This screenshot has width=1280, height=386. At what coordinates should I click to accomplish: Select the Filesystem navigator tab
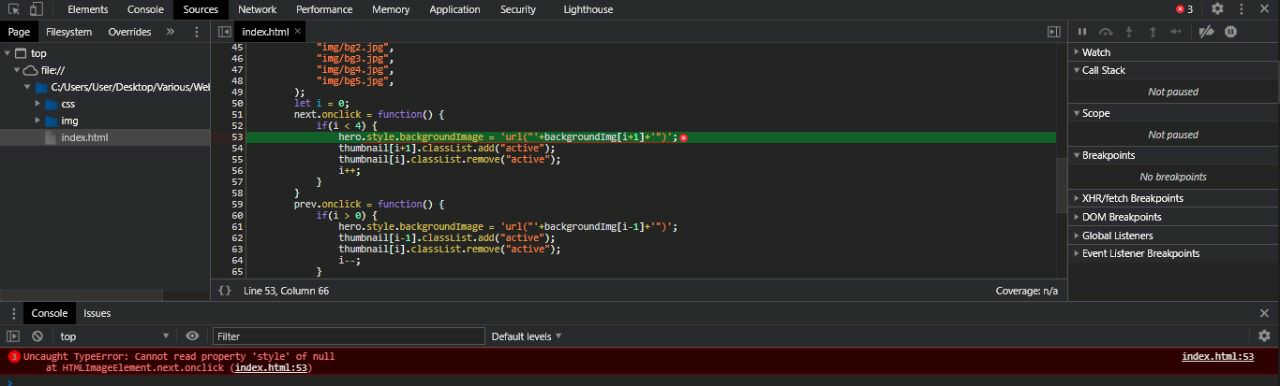[x=69, y=32]
